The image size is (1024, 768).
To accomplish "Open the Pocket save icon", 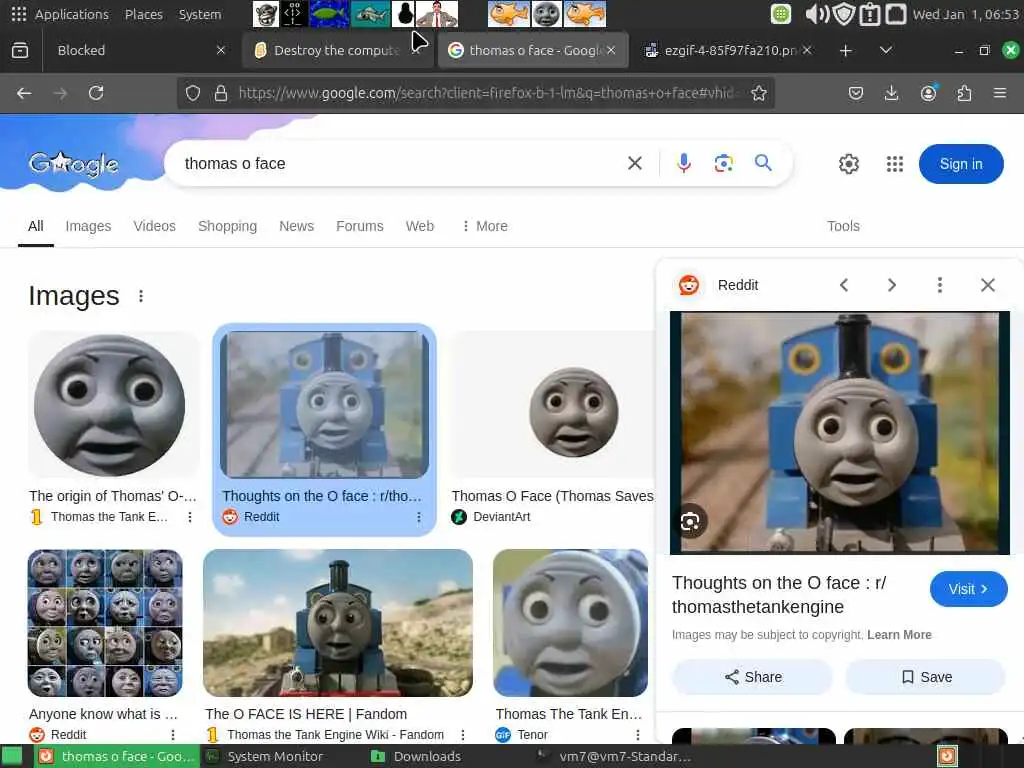I will coord(856,93).
